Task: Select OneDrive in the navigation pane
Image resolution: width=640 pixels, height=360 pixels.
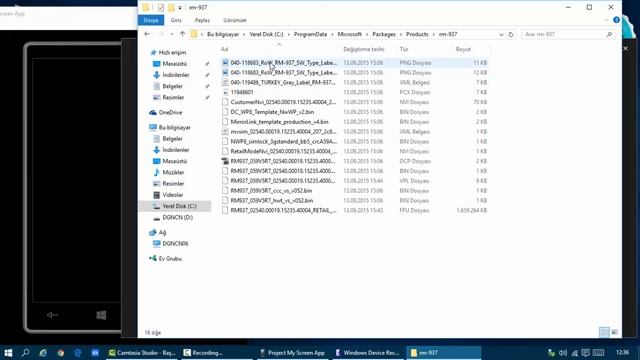Action: point(170,113)
